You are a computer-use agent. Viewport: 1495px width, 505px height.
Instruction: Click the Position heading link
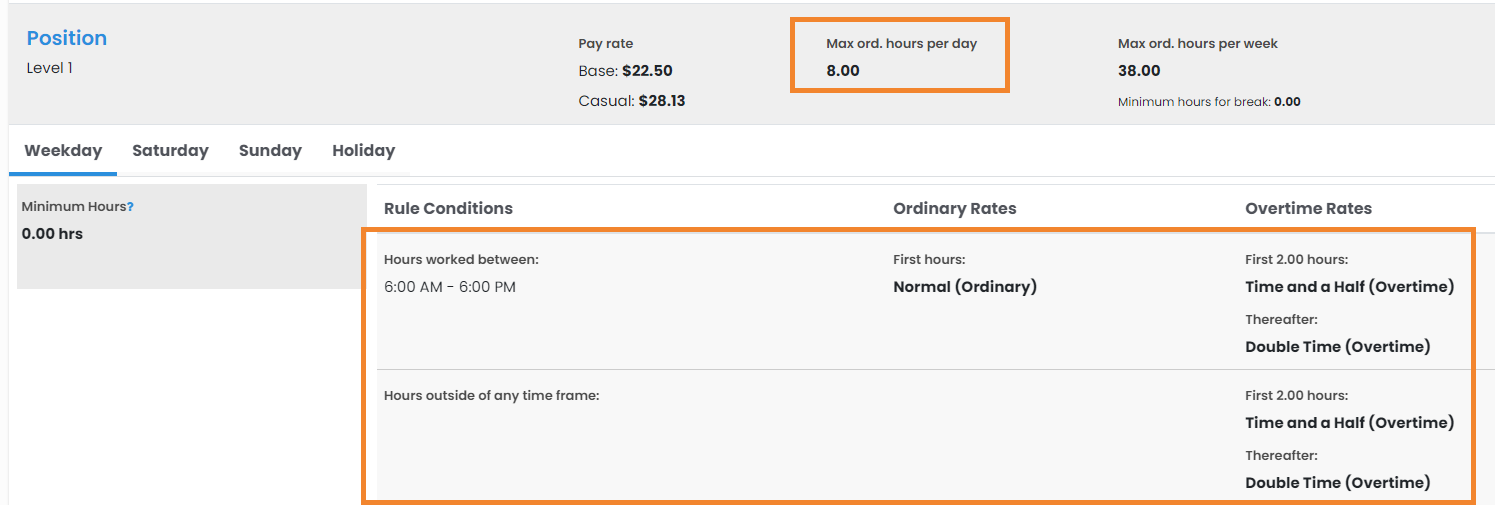(66, 38)
